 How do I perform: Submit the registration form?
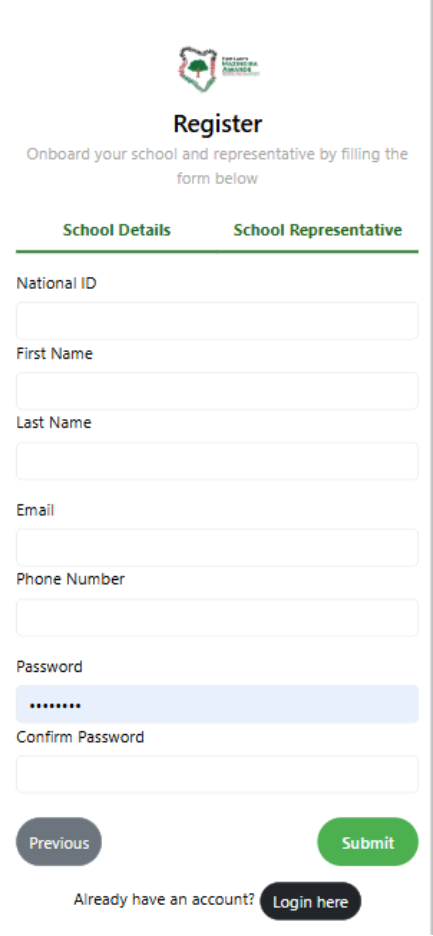368,842
